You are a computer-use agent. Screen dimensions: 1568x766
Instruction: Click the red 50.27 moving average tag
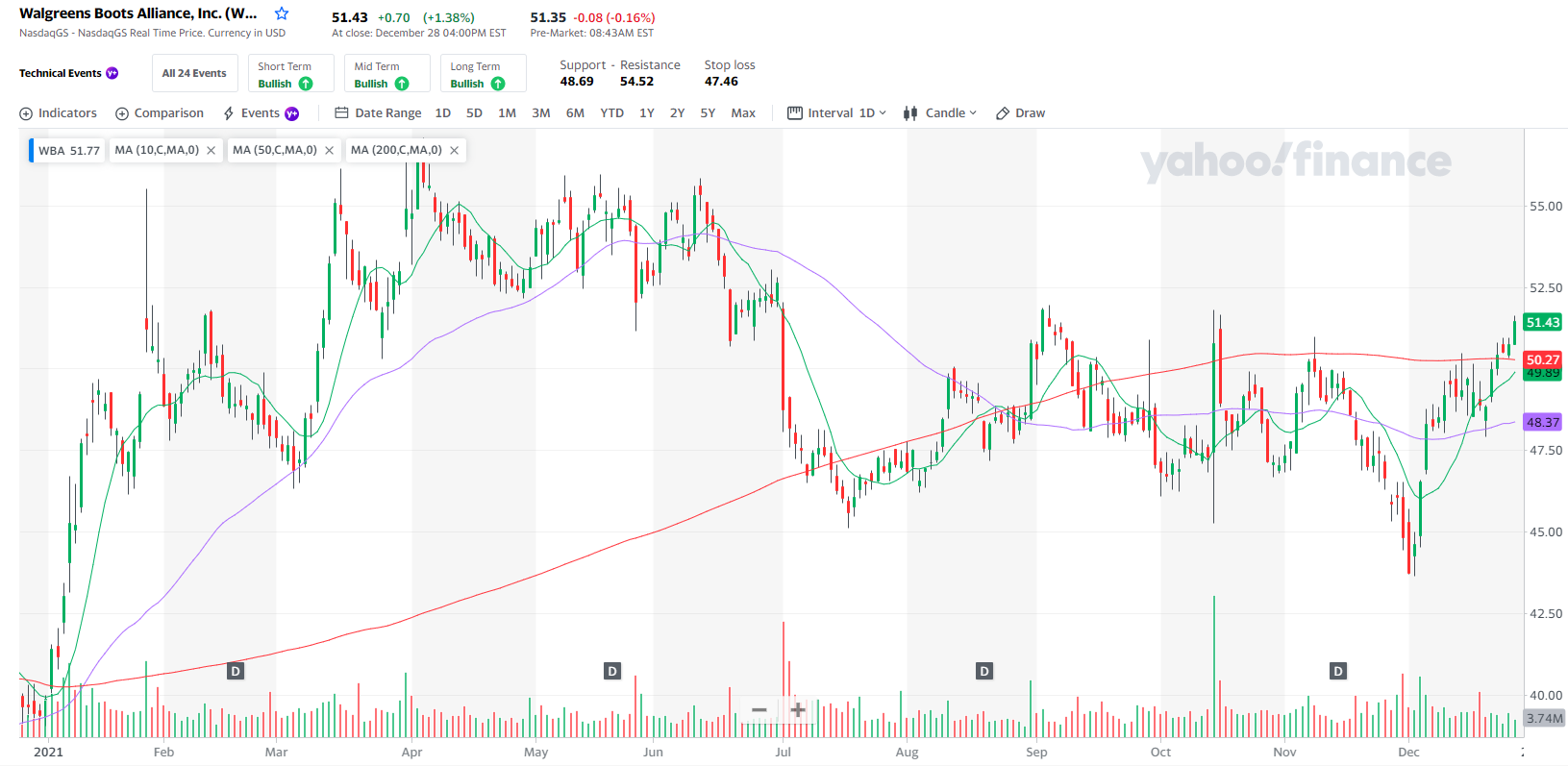click(1542, 359)
